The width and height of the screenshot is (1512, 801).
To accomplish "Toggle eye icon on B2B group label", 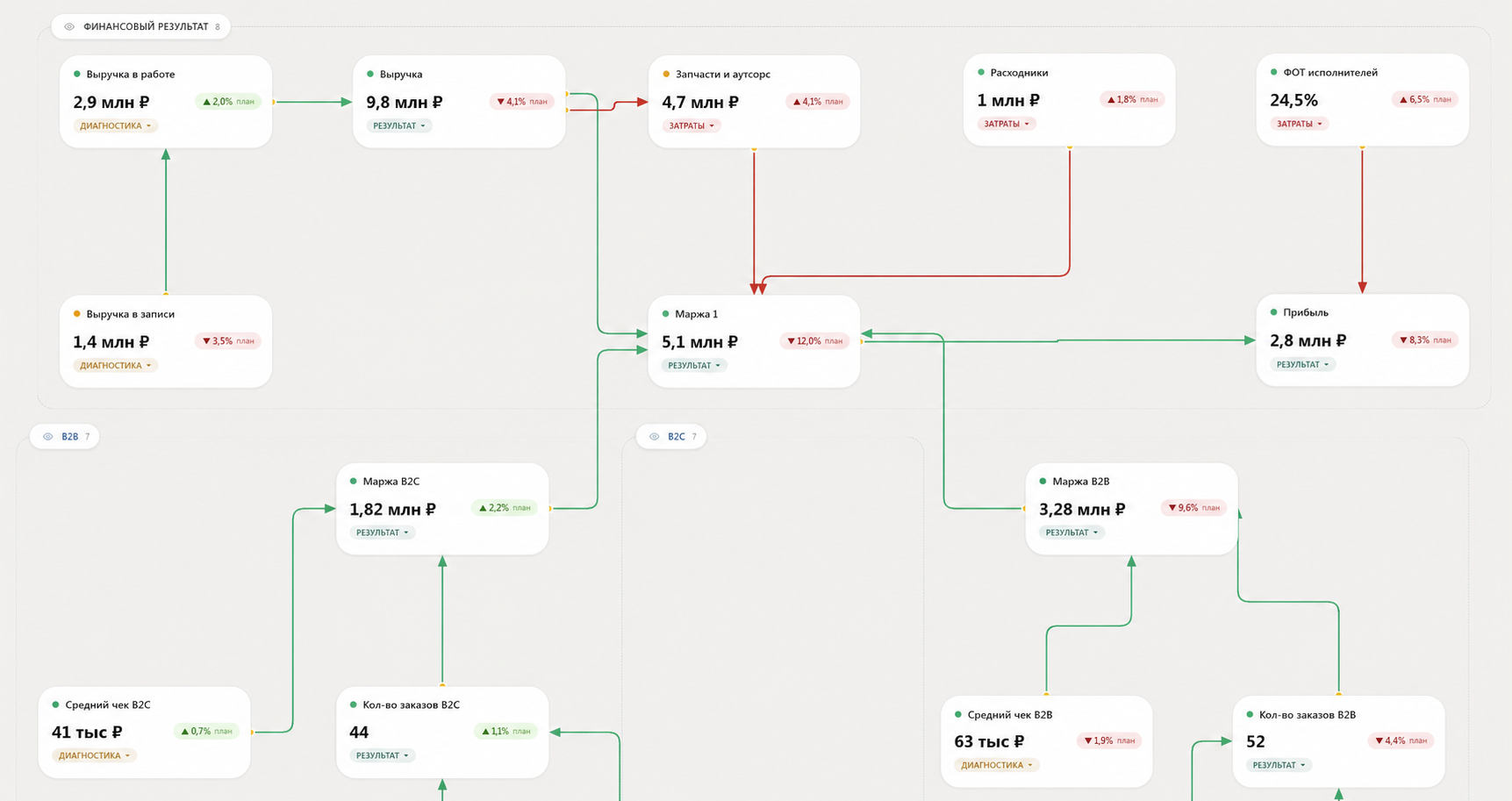I will (48, 437).
